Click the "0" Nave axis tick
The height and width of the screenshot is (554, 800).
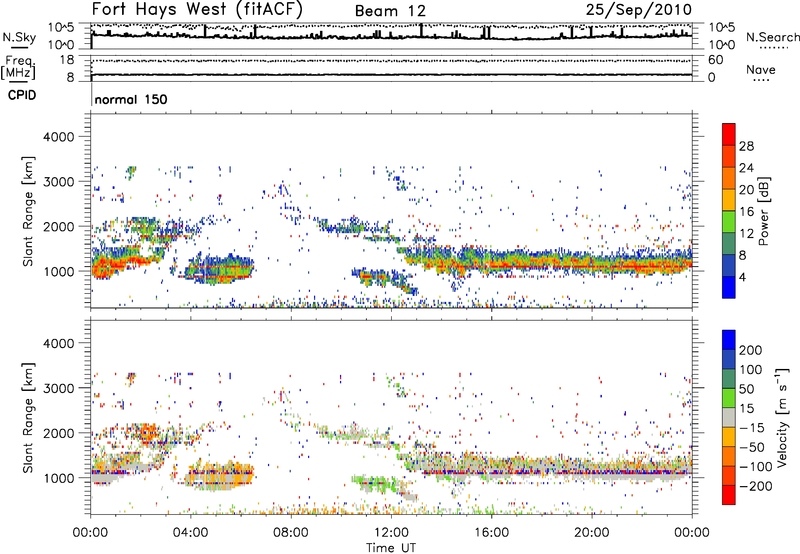coord(712,78)
